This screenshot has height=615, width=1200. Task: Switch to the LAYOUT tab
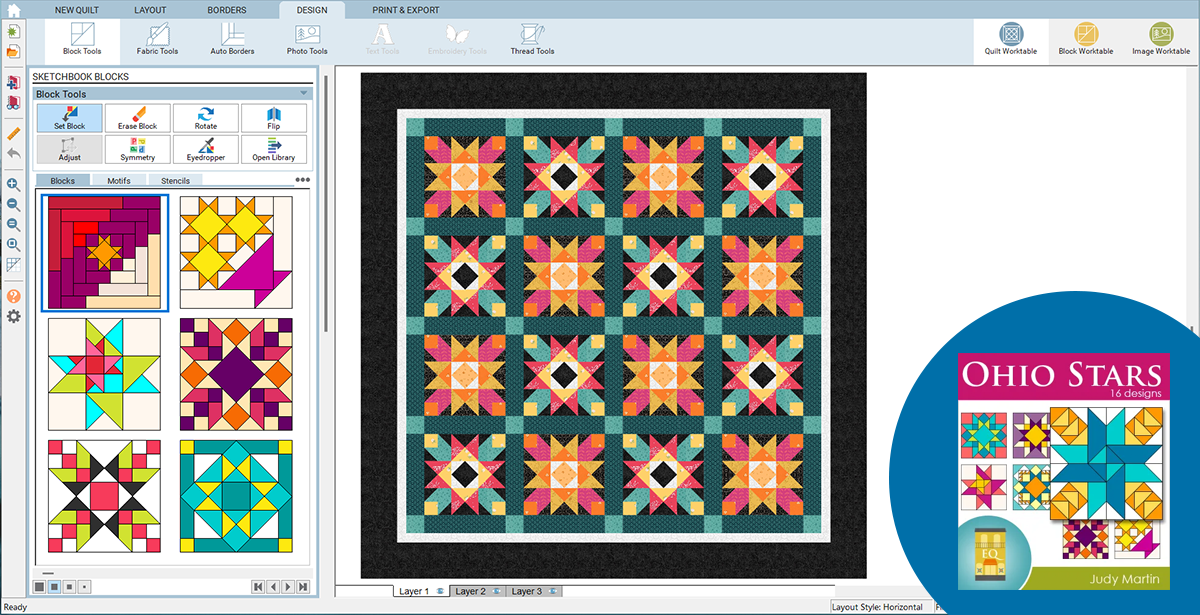(x=150, y=10)
